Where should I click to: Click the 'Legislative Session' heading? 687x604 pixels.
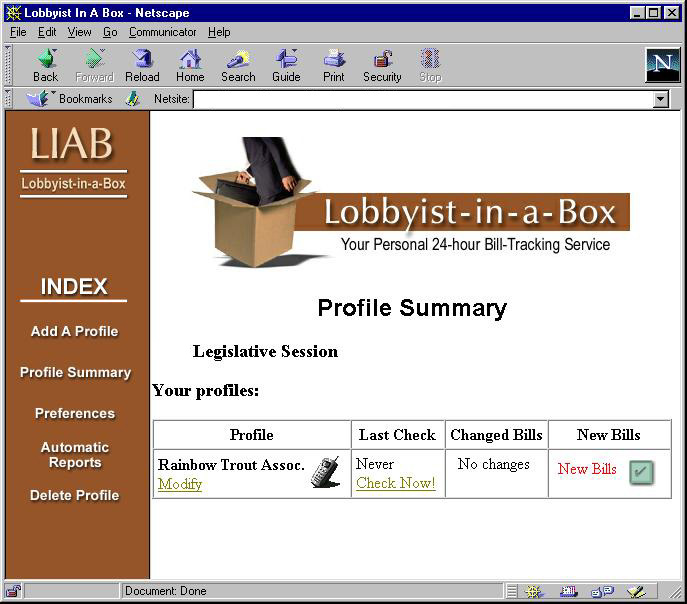click(265, 351)
